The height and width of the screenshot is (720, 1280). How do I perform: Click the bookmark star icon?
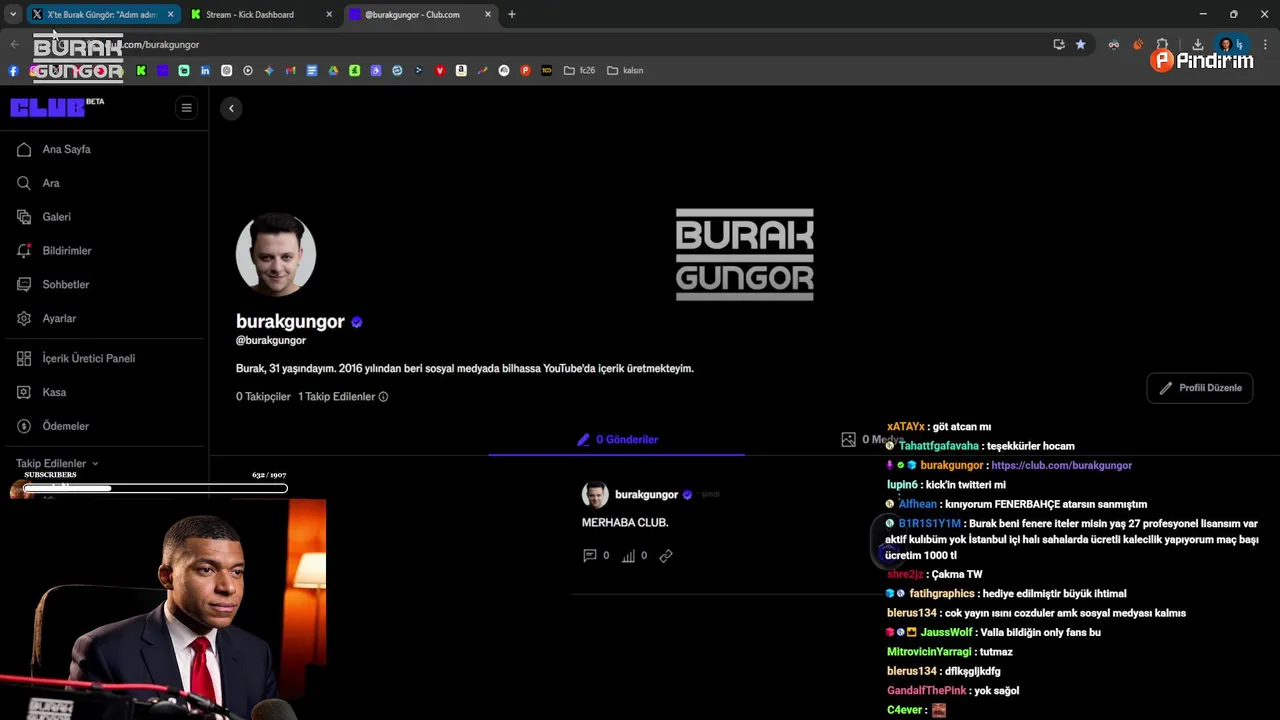(1081, 44)
